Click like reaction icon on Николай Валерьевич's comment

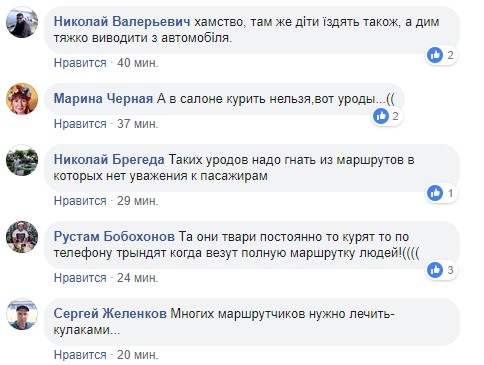[435, 55]
